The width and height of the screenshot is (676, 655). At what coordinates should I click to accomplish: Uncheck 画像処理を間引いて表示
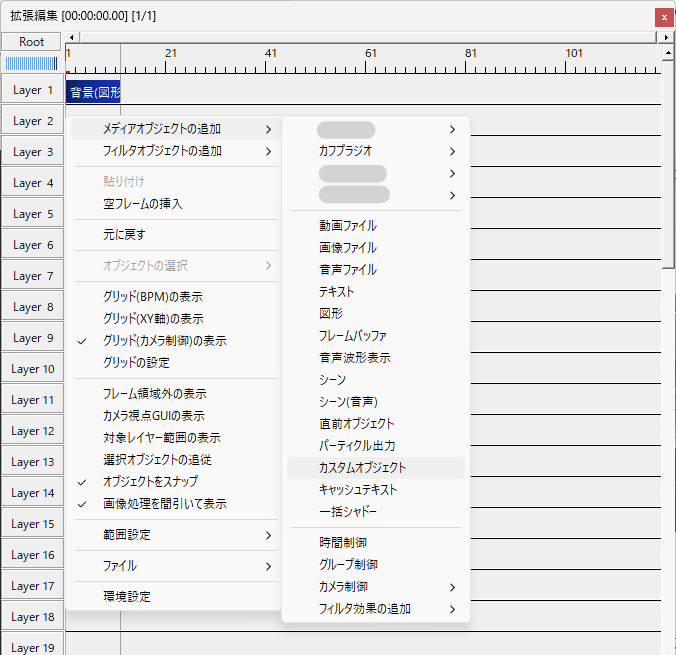(x=176, y=504)
